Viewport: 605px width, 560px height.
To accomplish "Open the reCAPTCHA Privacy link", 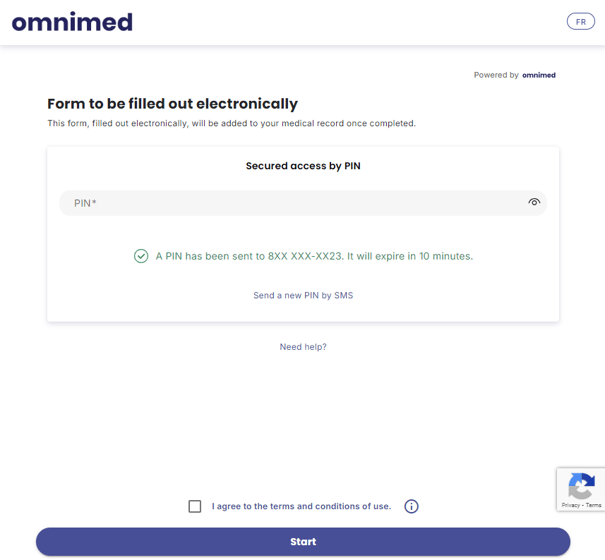I will pyautogui.click(x=571, y=505).
